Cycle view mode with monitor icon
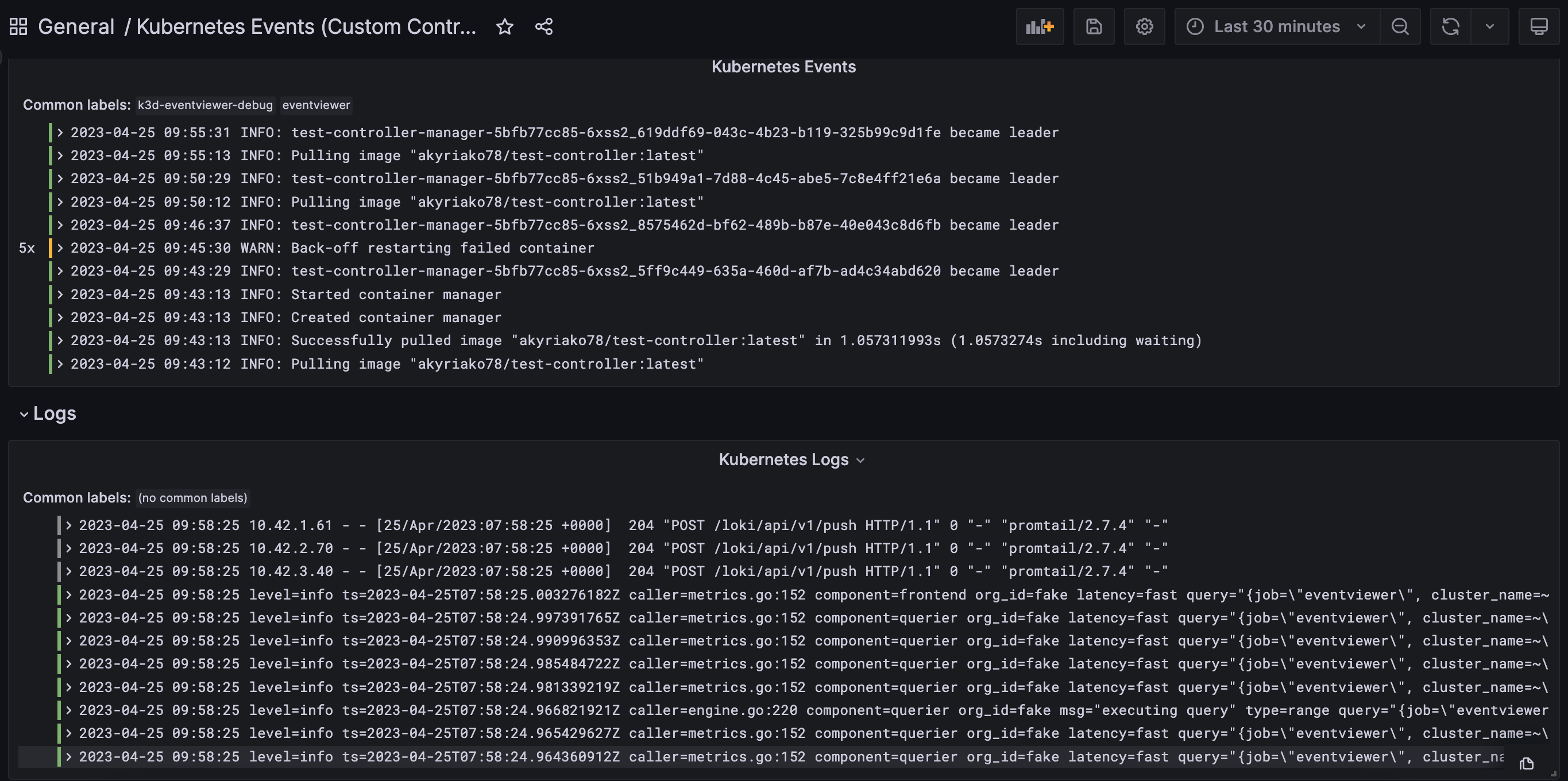1568x781 pixels. pyautogui.click(x=1539, y=27)
